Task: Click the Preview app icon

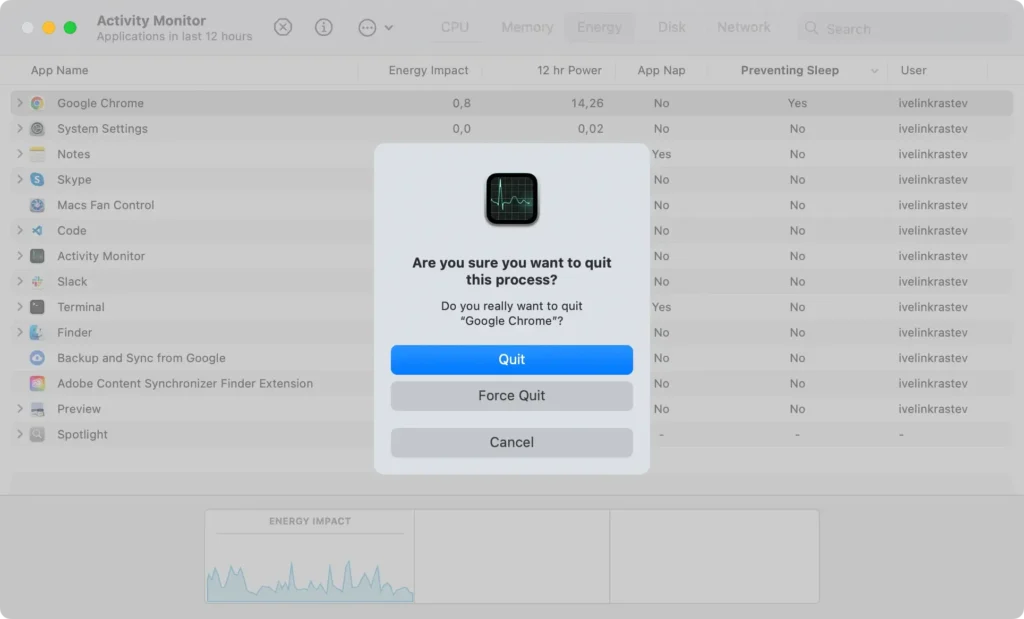Action: pyautogui.click(x=37, y=409)
